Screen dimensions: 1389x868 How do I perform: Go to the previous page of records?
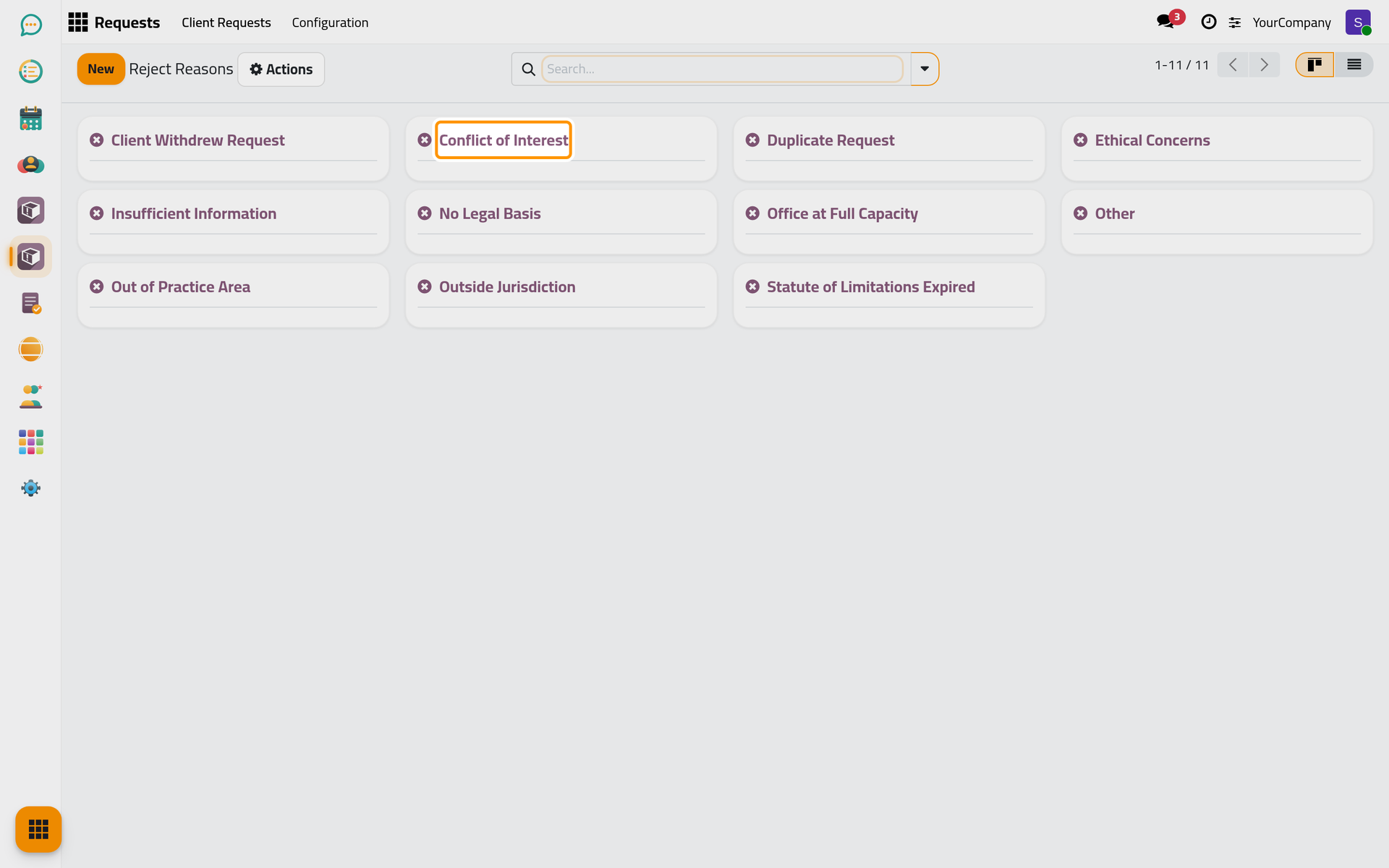pos(1233,65)
